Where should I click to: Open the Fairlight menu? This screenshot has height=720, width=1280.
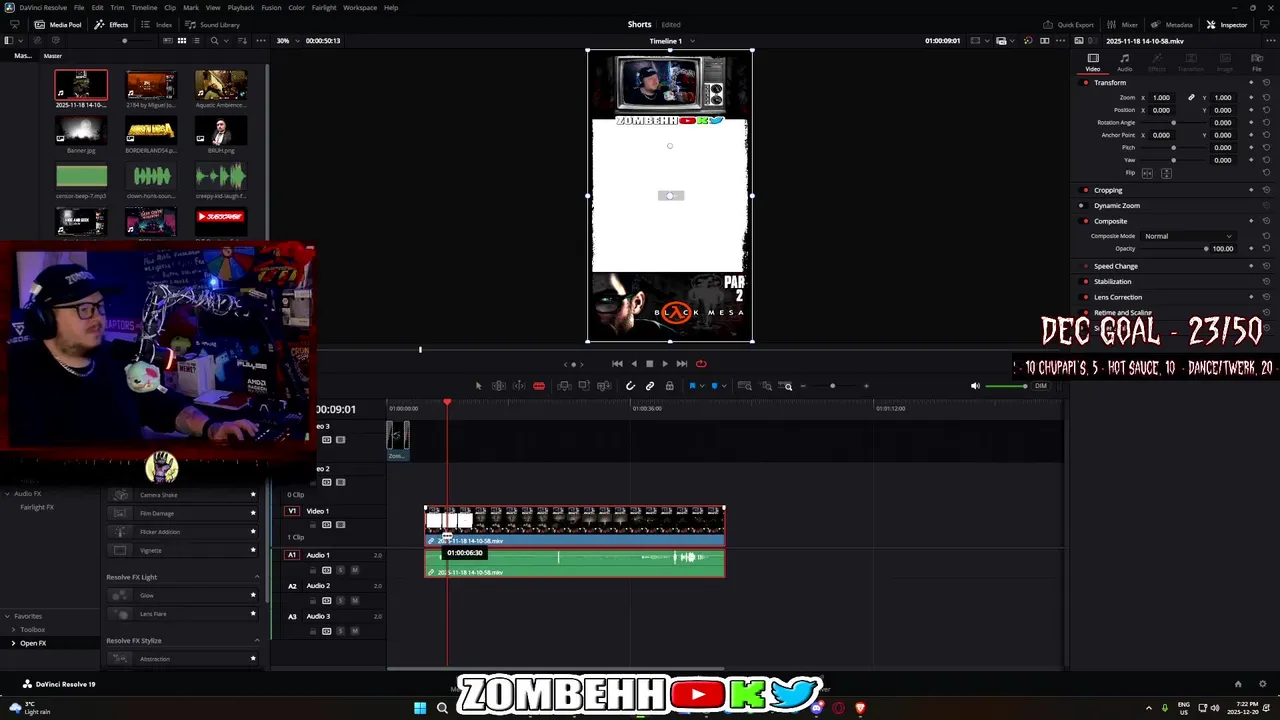[x=324, y=7]
